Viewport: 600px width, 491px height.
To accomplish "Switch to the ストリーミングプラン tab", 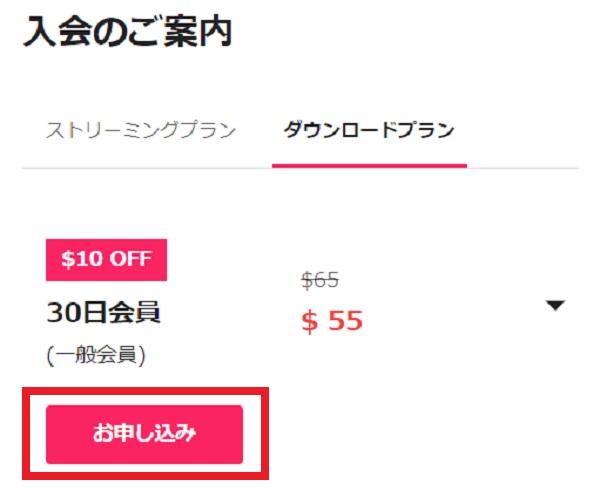I will click(x=140, y=131).
